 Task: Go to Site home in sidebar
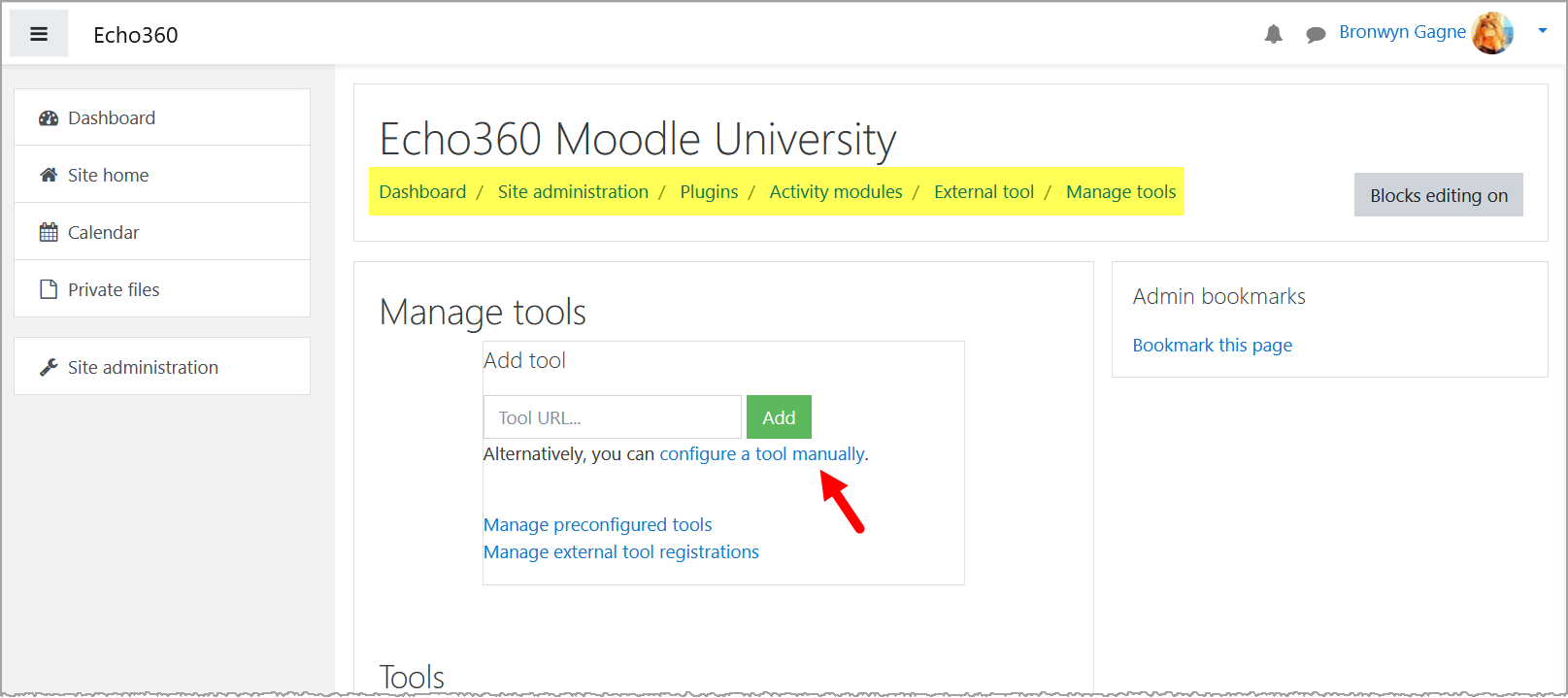(162, 175)
